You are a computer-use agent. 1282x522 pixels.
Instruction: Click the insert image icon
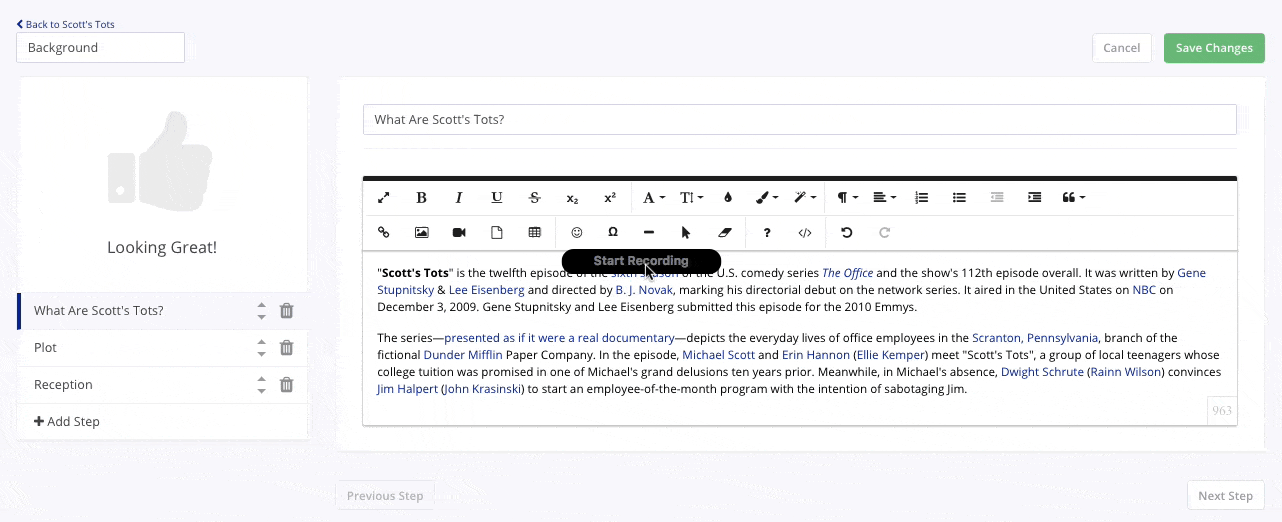point(421,232)
